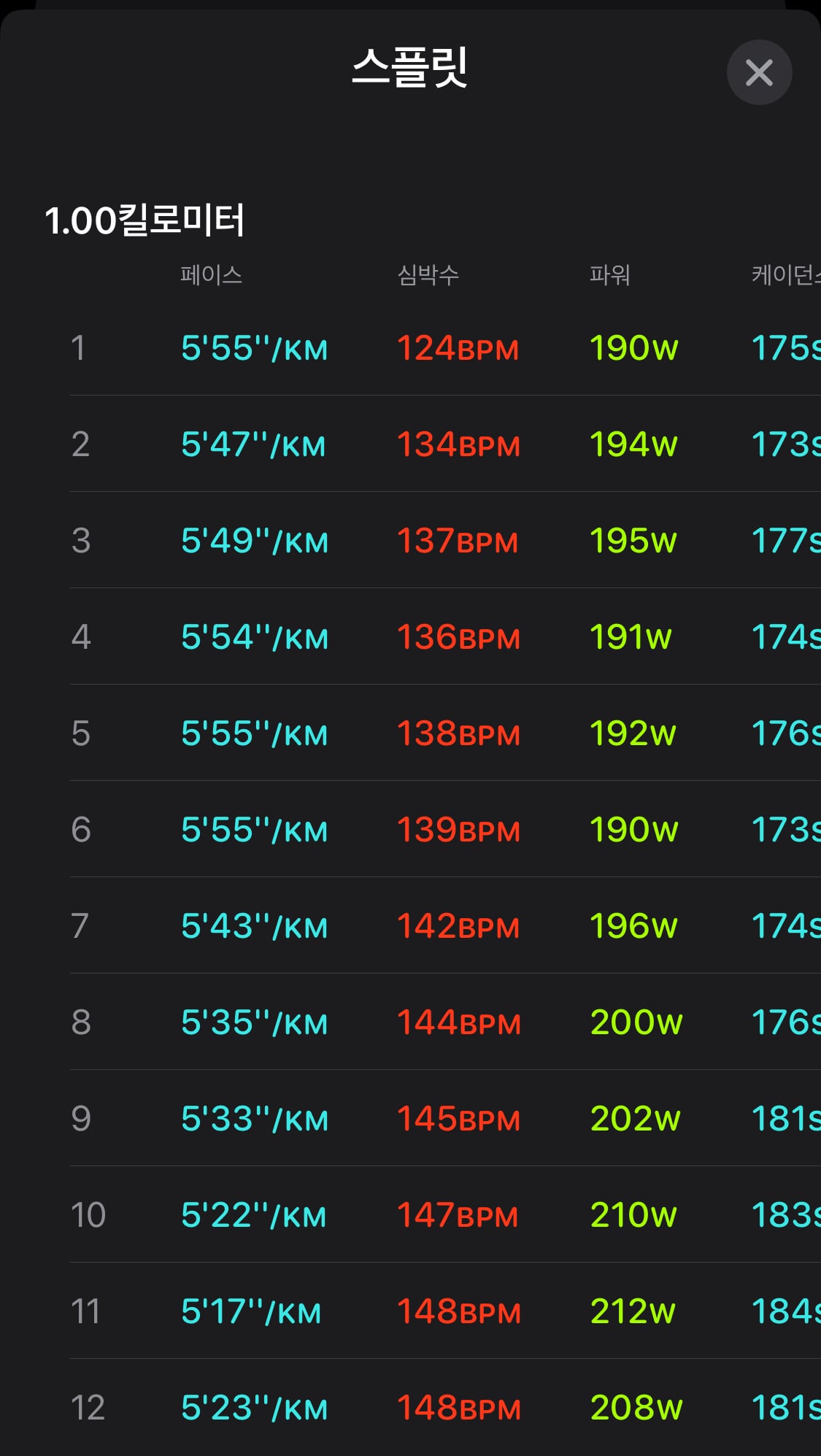Select split 12 pace 5'23''/KM

pos(254,1408)
